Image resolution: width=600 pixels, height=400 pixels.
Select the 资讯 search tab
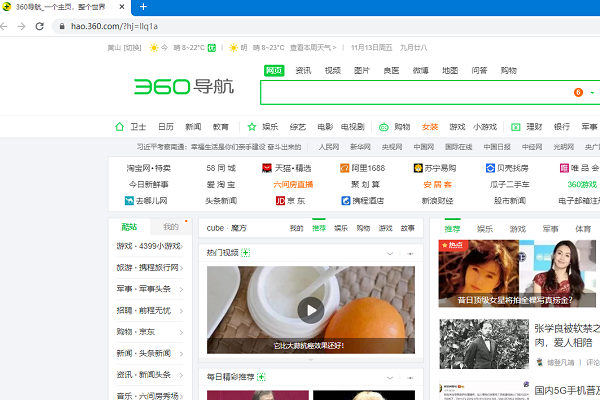tap(303, 70)
